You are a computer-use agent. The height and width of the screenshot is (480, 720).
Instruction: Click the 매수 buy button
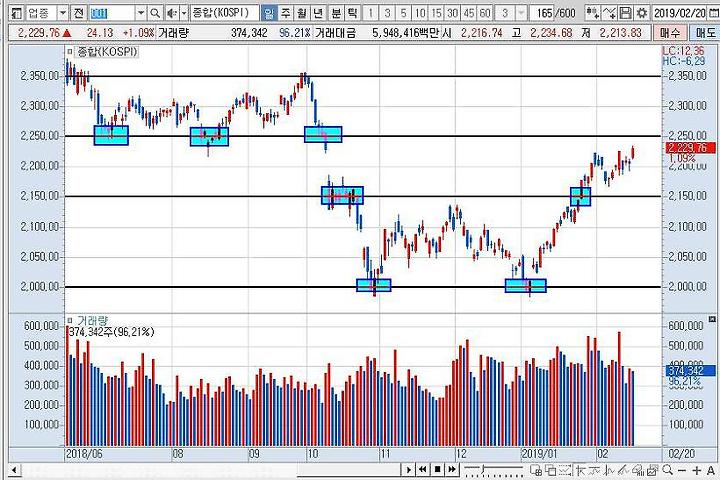tap(670, 33)
